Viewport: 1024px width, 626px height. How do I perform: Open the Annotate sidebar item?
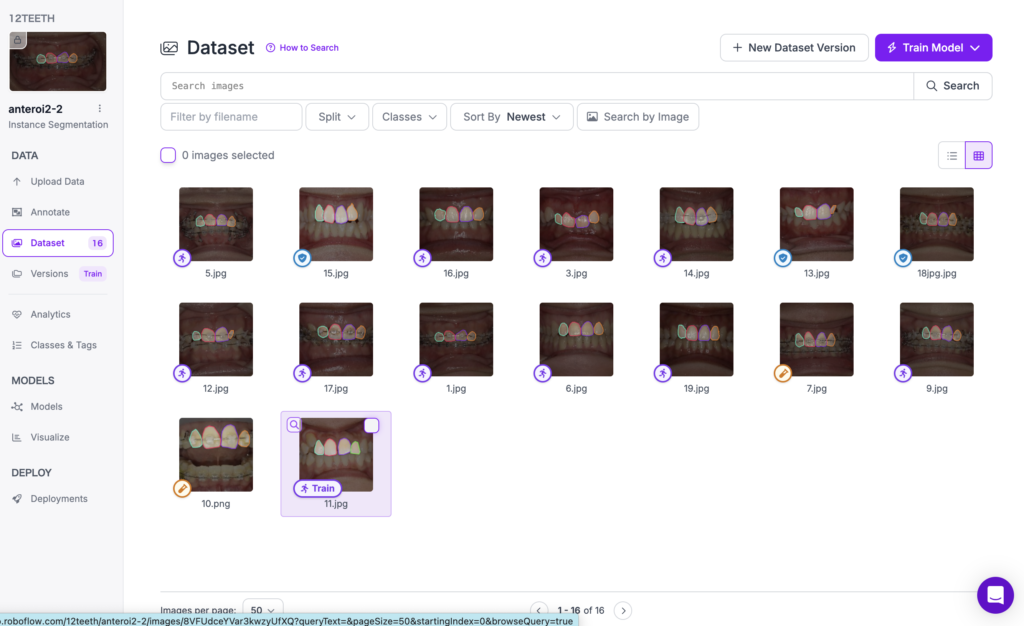click(50, 212)
